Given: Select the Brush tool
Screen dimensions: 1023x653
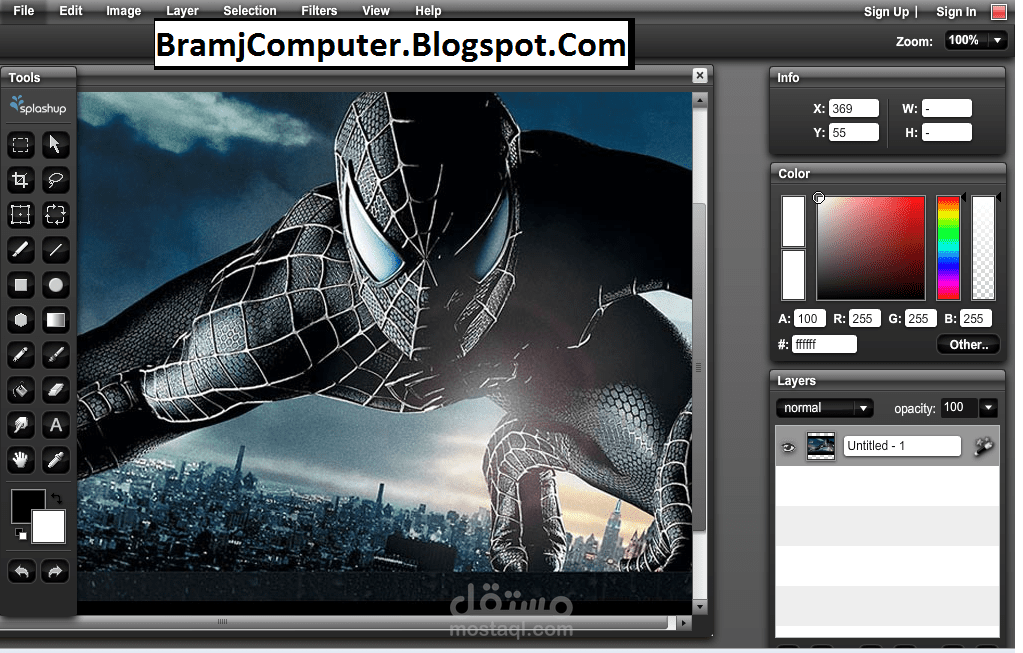Looking at the screenshot, I should tap(20, 249).
